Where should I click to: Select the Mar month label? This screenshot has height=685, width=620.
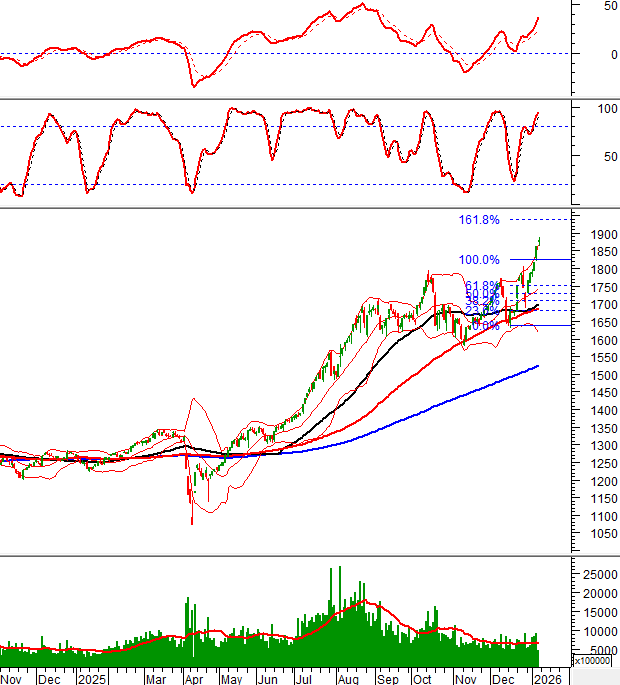157,678
